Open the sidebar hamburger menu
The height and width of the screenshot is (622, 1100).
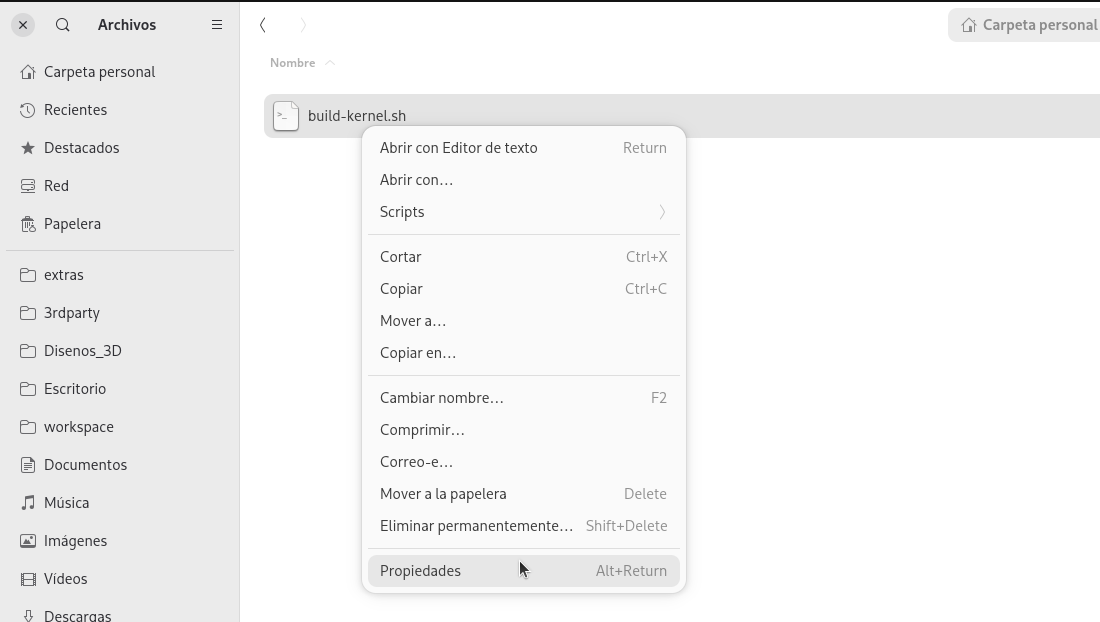(217, 25)
